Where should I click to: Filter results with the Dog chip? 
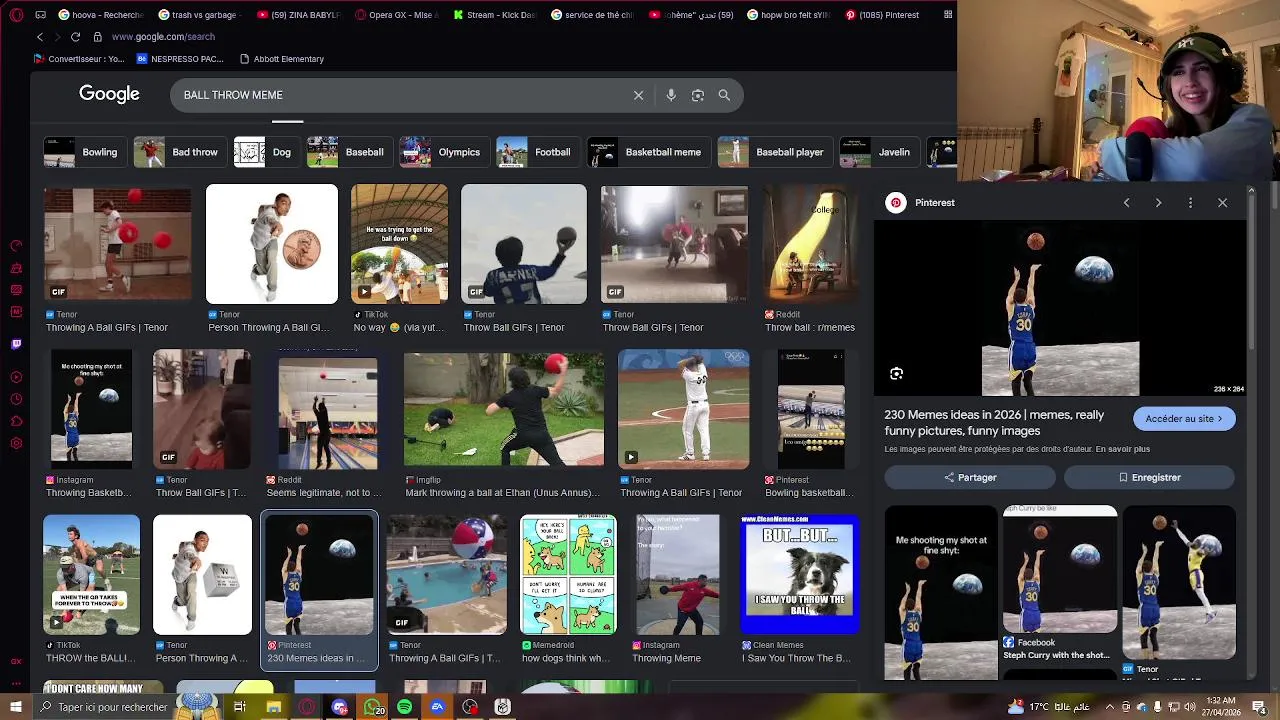tap(265, 152)
